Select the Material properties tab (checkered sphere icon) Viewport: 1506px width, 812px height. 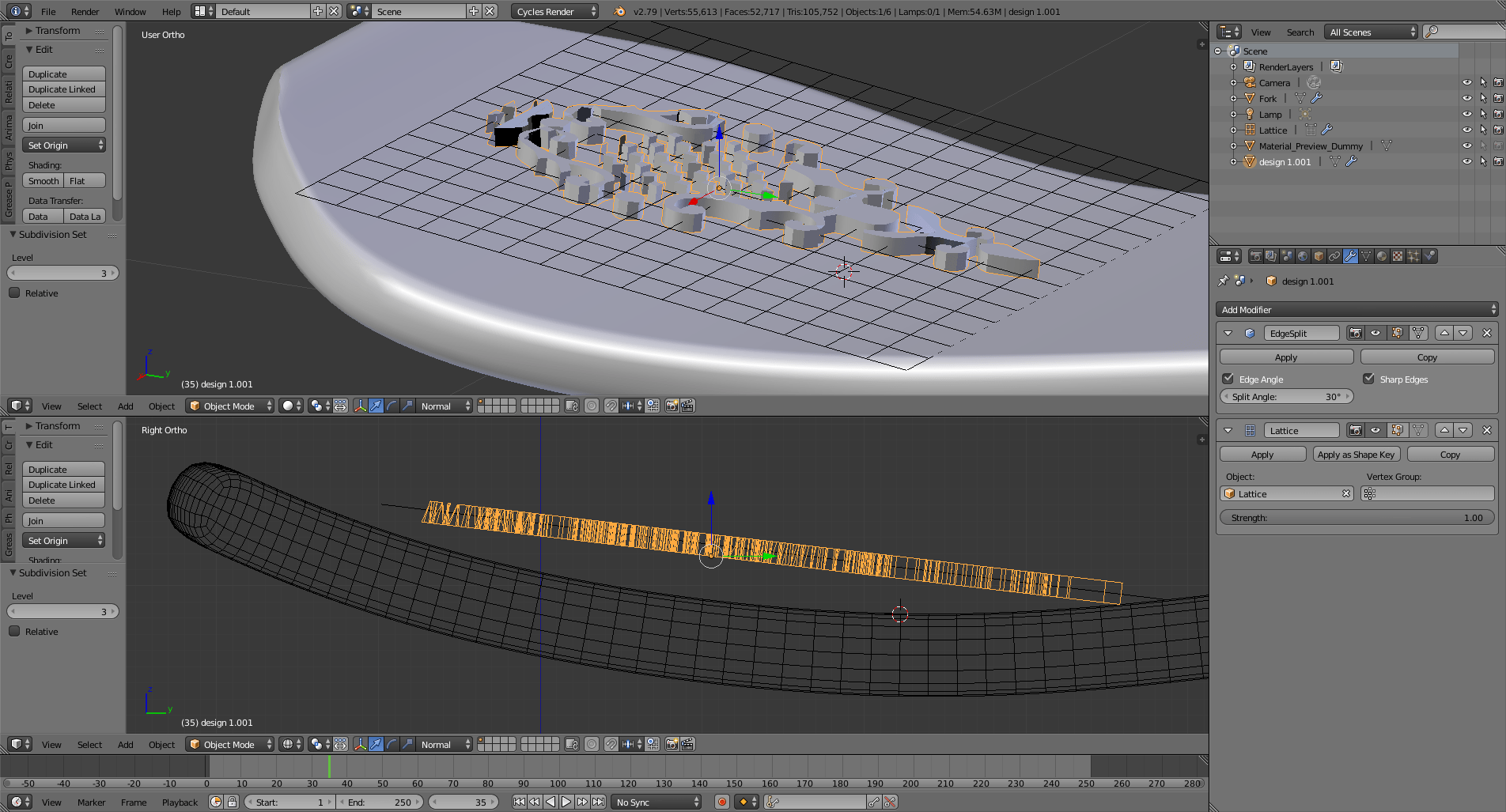tap(1382, 255)
